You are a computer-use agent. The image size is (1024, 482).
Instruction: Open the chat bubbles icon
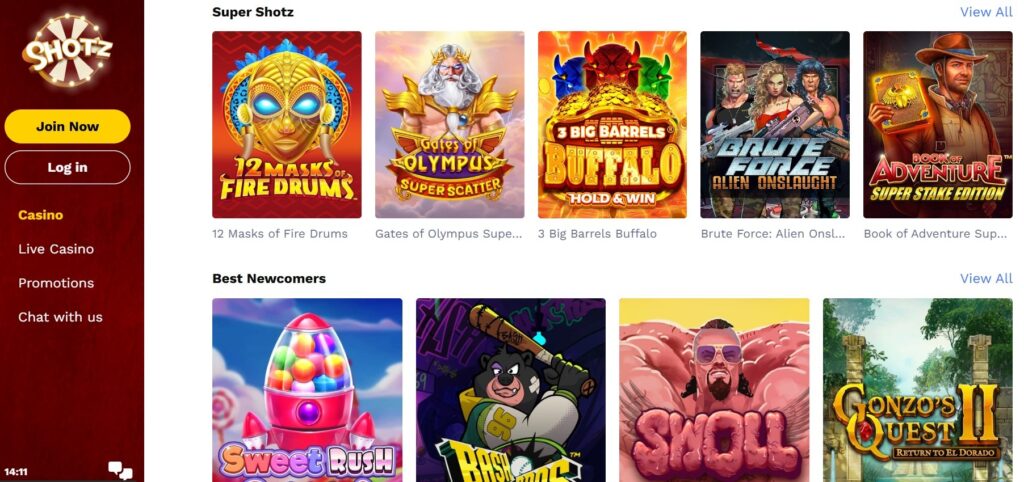coord(120,470)
